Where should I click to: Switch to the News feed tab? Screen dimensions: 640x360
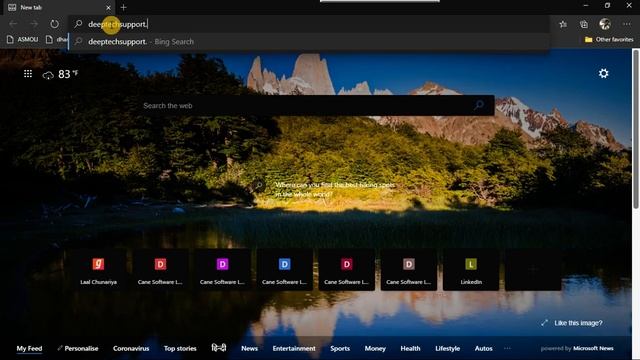[x=249, y=348]
